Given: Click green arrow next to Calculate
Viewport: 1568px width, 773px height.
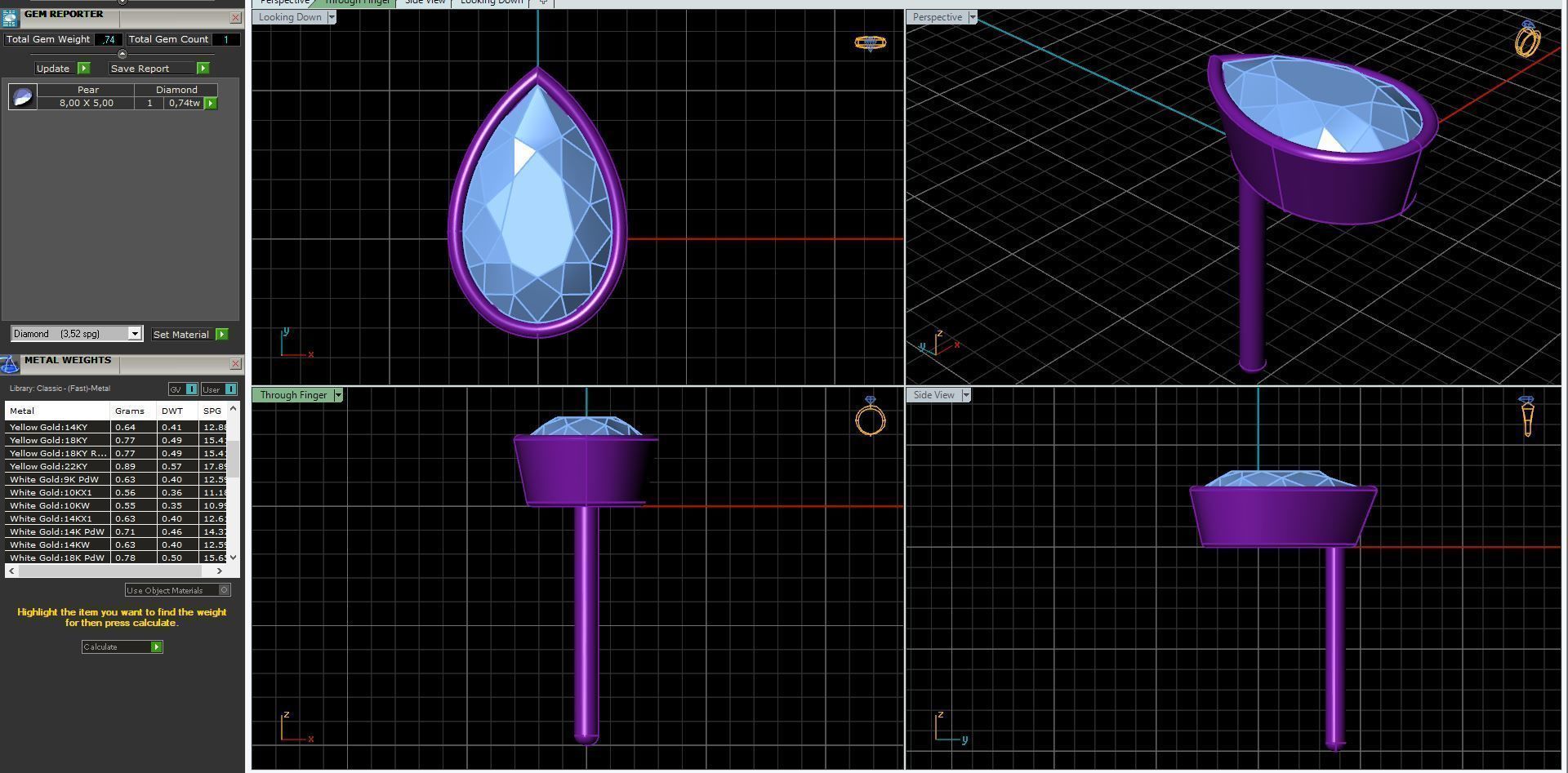Looking at the screenshot, I should 156,646.
